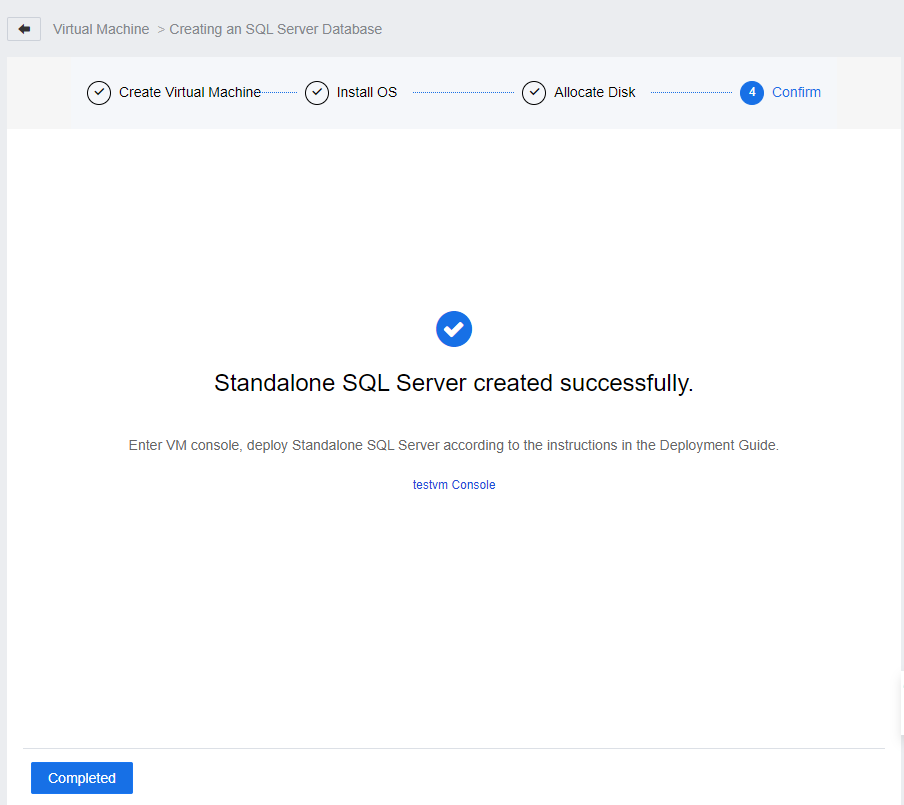
Task: Open the testvm Console link
Action: [x=454, y=485]
